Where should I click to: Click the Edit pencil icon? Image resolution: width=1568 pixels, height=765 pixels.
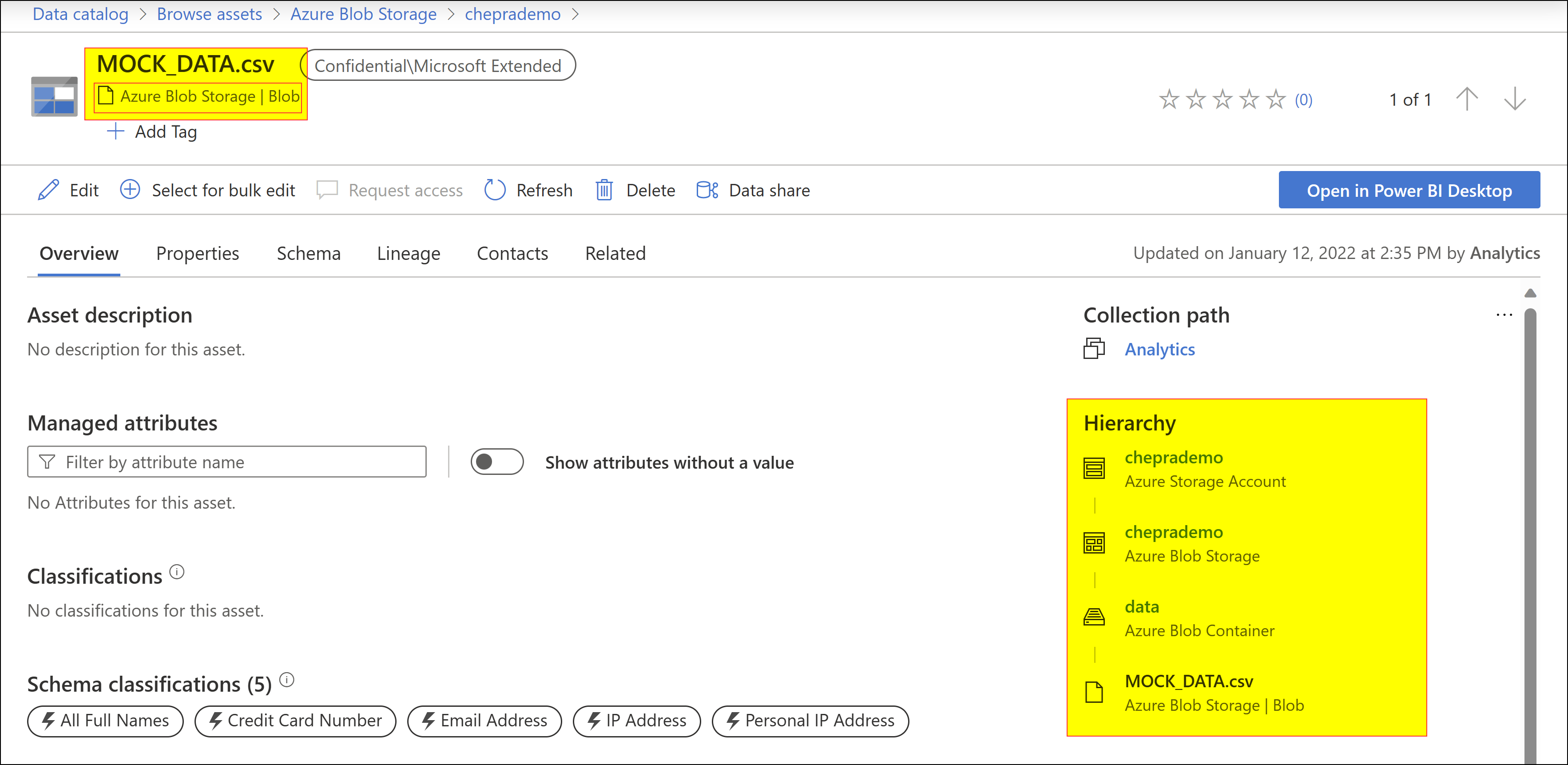click(48, 189)
